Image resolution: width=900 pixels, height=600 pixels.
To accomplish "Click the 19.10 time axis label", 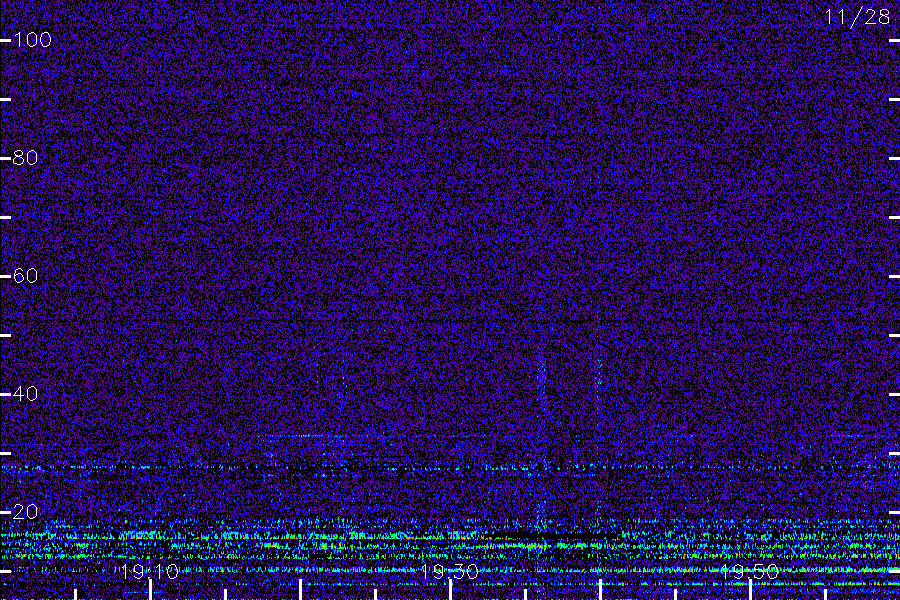I will click(x=150, y=572).
